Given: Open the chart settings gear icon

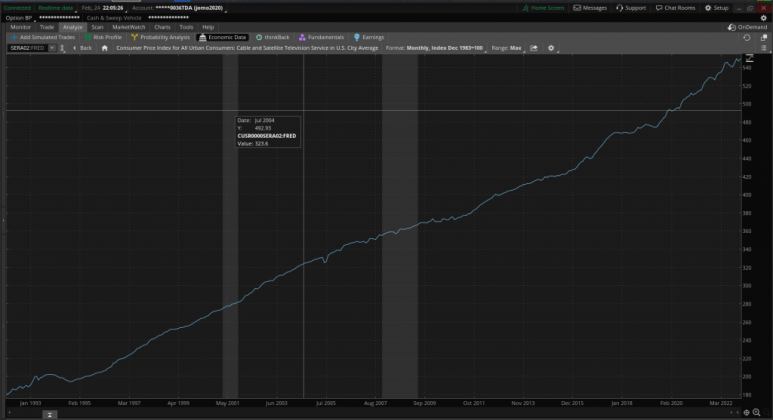Looking at the screenshot, I should 551,47.
